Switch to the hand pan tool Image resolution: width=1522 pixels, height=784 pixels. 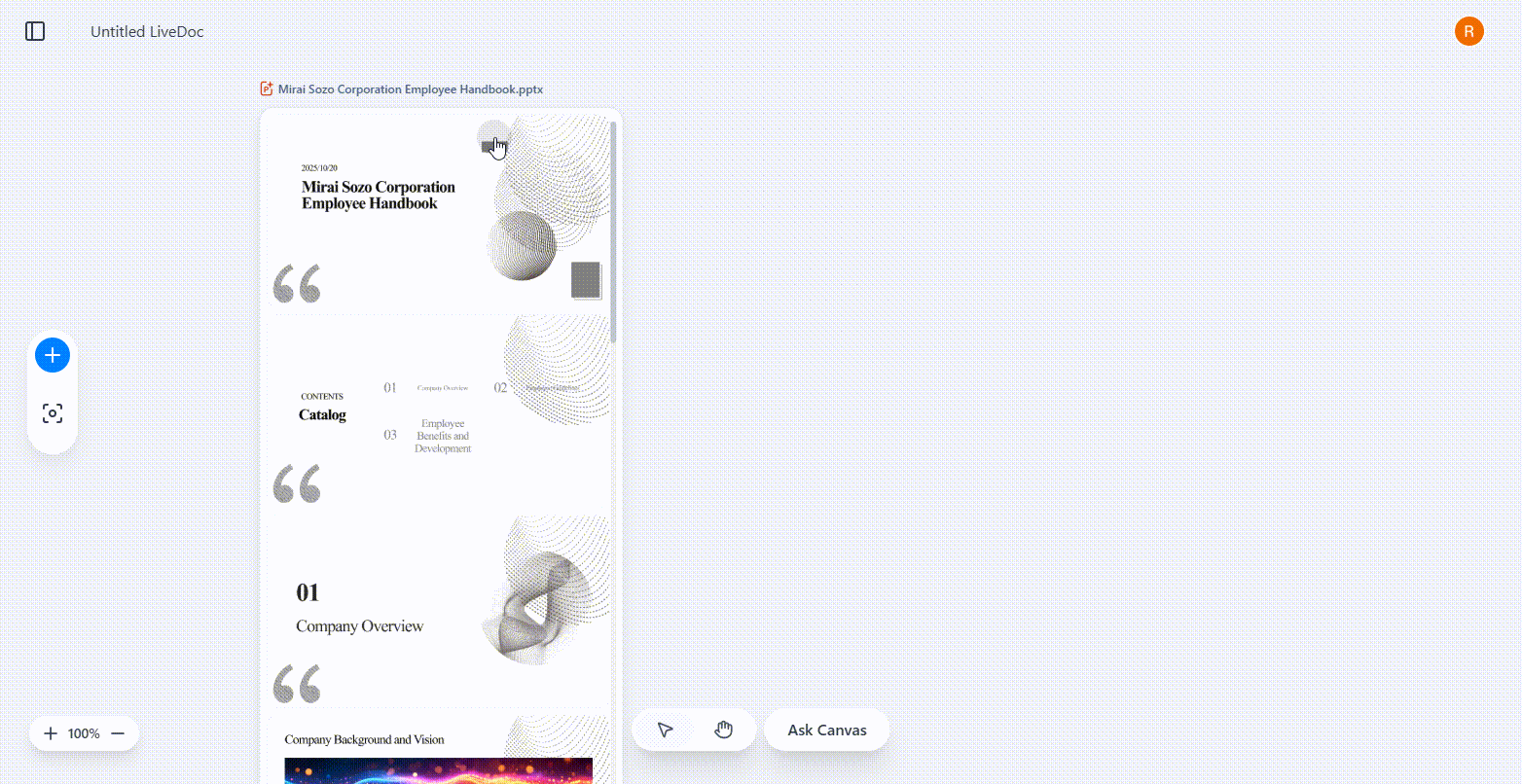pos(723,731)
